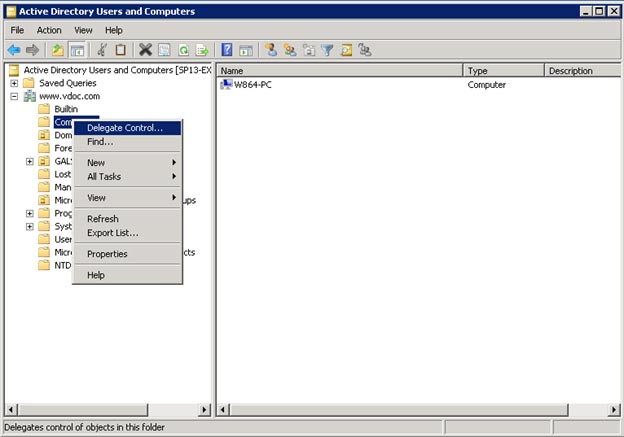This screenshot has width=624, height=437.
Task: Click the Computer type cell
Action: point(486,84)
